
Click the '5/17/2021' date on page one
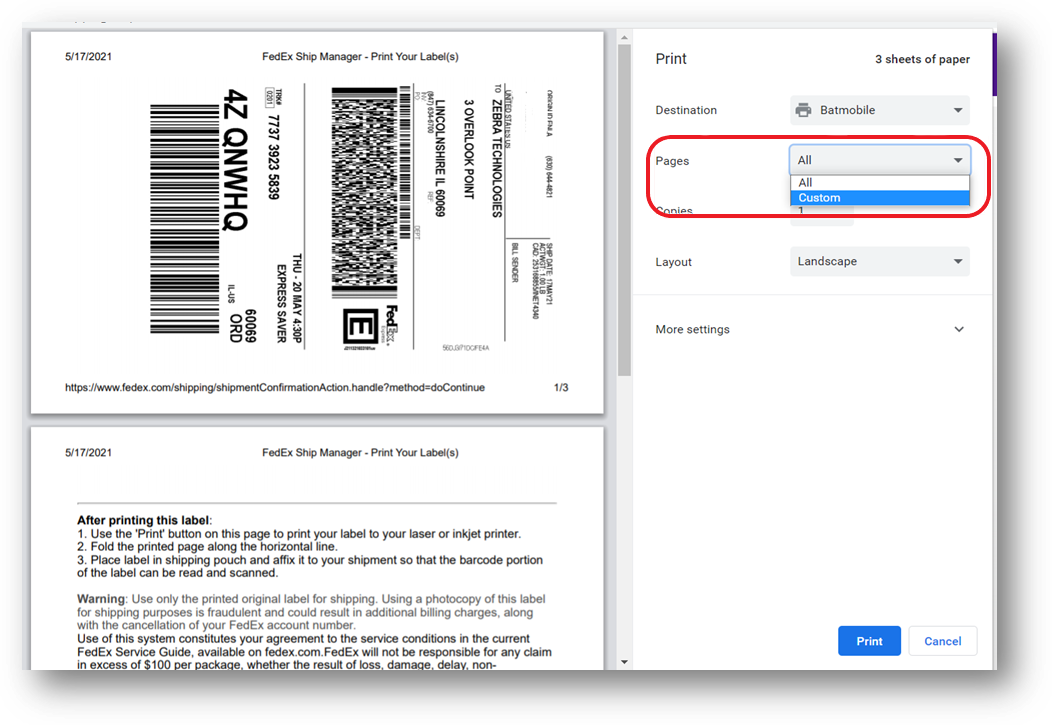[x=88, y=57]
